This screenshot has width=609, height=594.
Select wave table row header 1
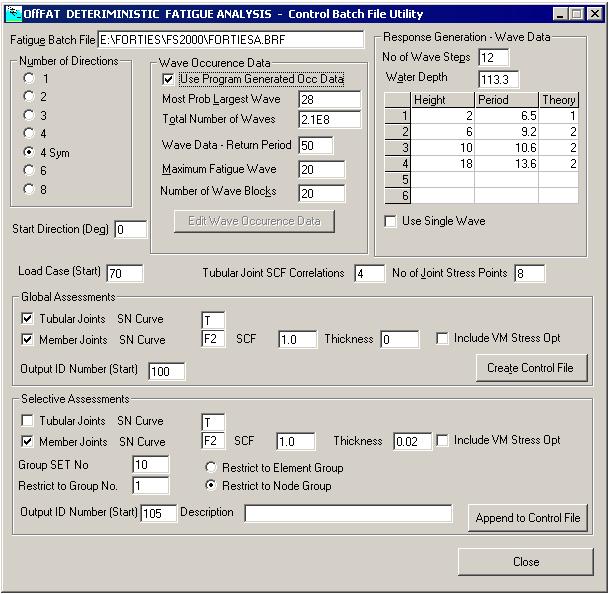[398, 116]
